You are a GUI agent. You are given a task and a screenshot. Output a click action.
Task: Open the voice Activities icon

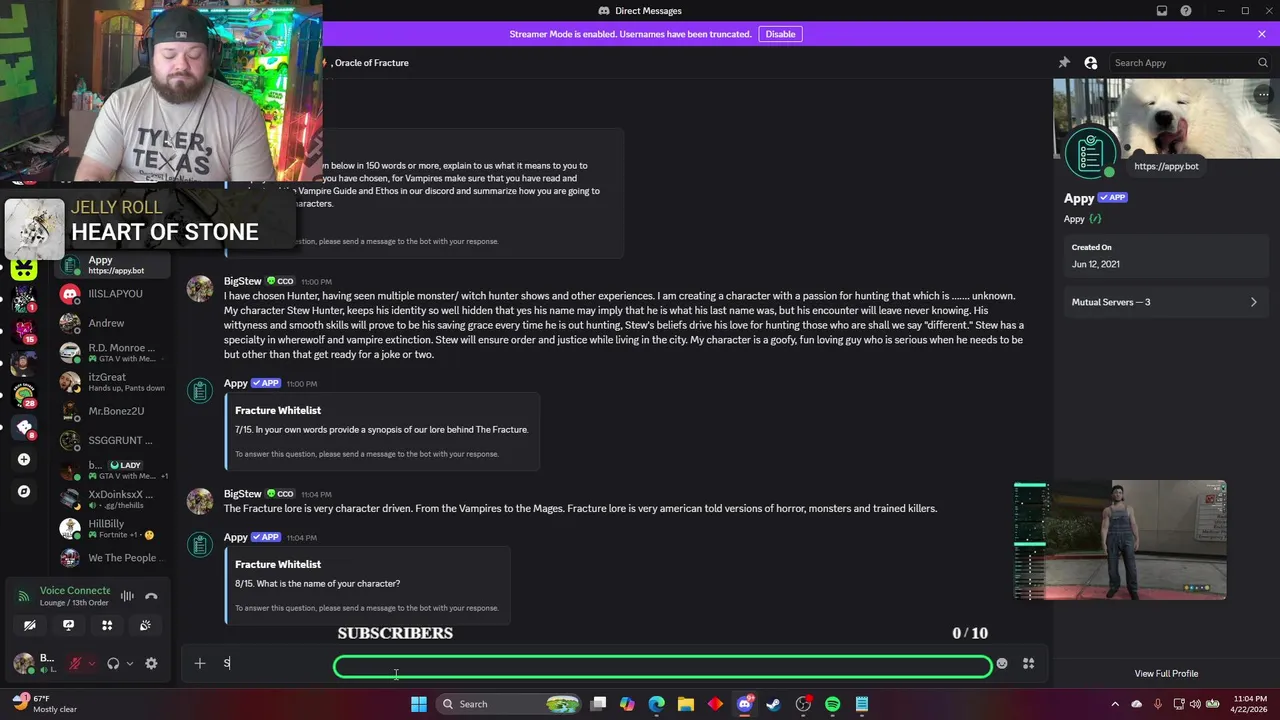coord(107,625)
